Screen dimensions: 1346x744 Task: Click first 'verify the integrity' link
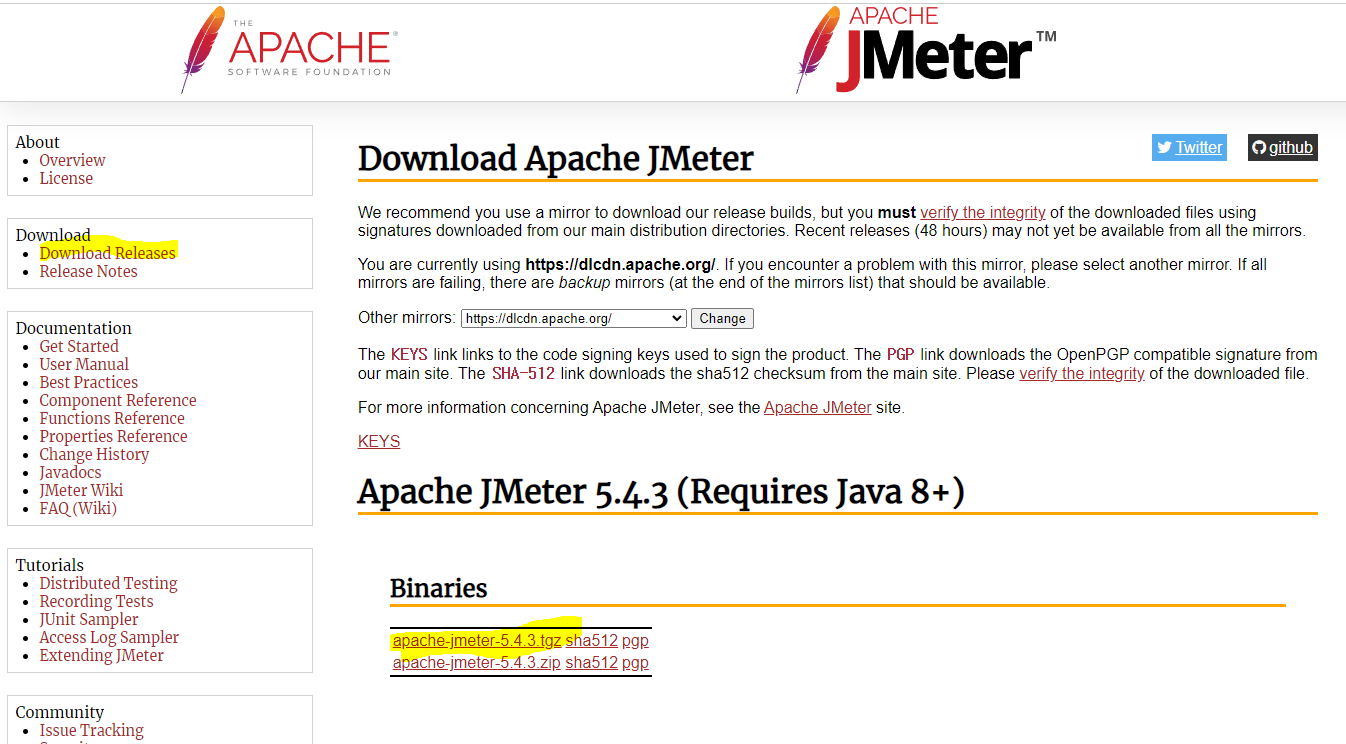(983, 212)
